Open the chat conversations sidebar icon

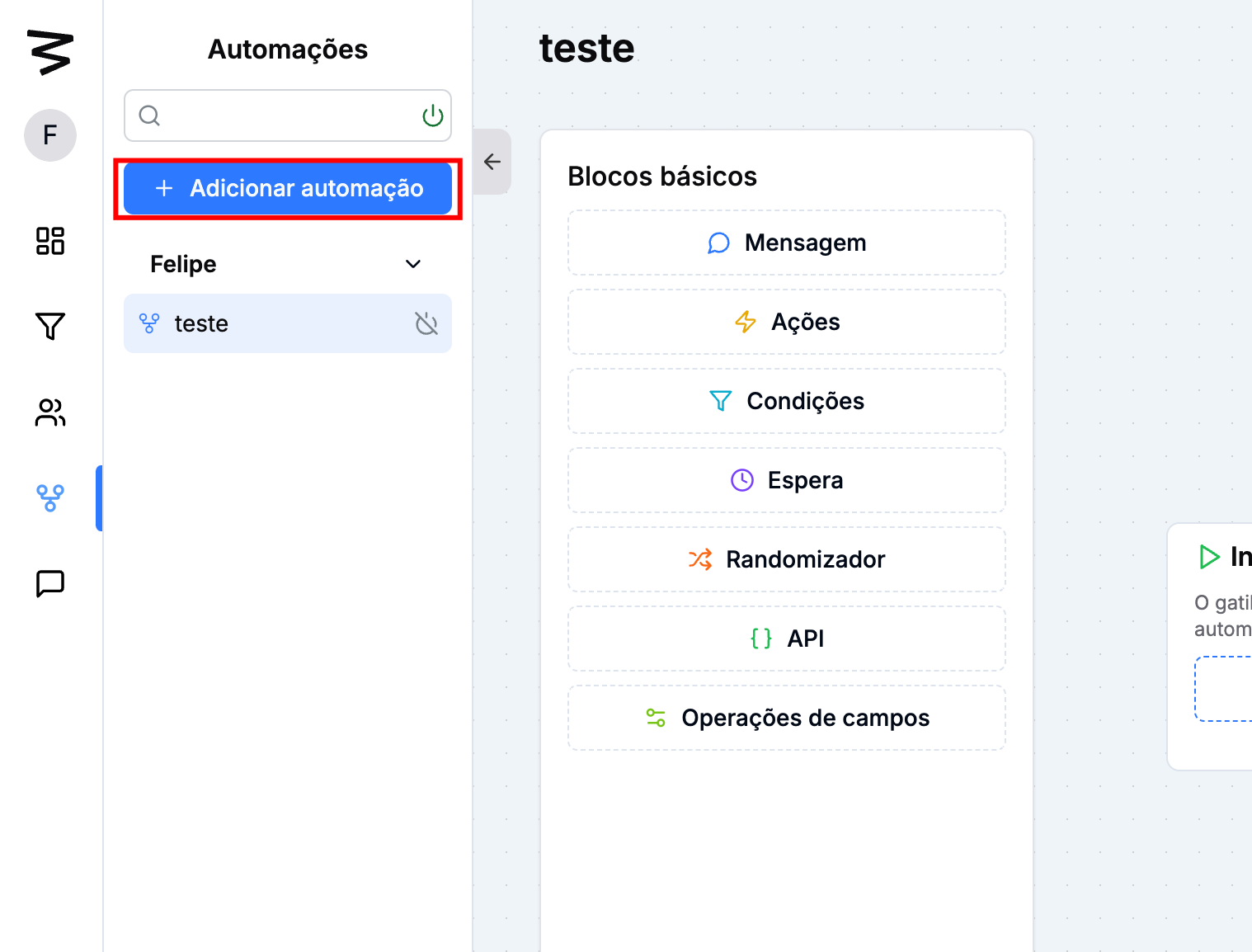click(x=50, y=583)
